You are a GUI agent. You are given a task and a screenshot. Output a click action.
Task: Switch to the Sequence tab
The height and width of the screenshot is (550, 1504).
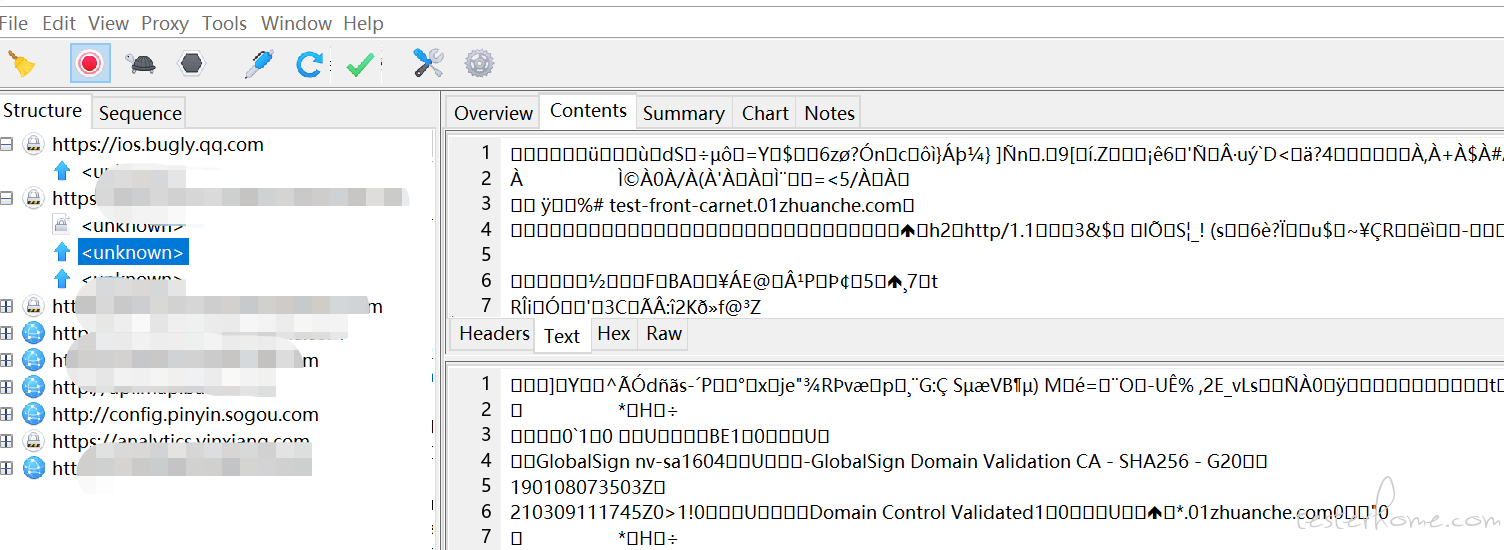[140, 113]
